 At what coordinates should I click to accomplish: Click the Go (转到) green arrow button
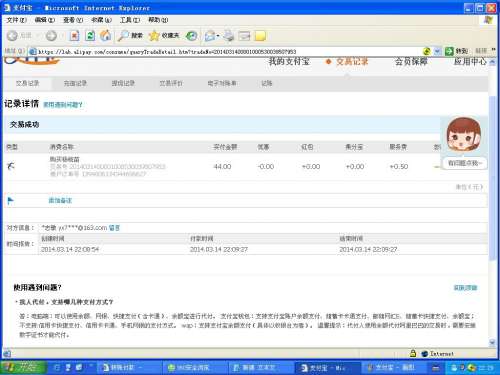click(x=456, y=51)
